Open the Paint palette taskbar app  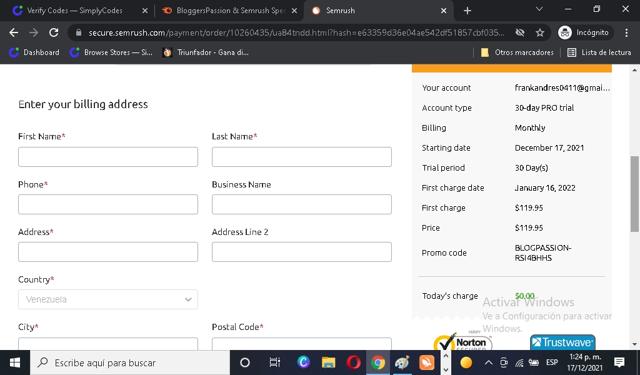tap(402, 363)
